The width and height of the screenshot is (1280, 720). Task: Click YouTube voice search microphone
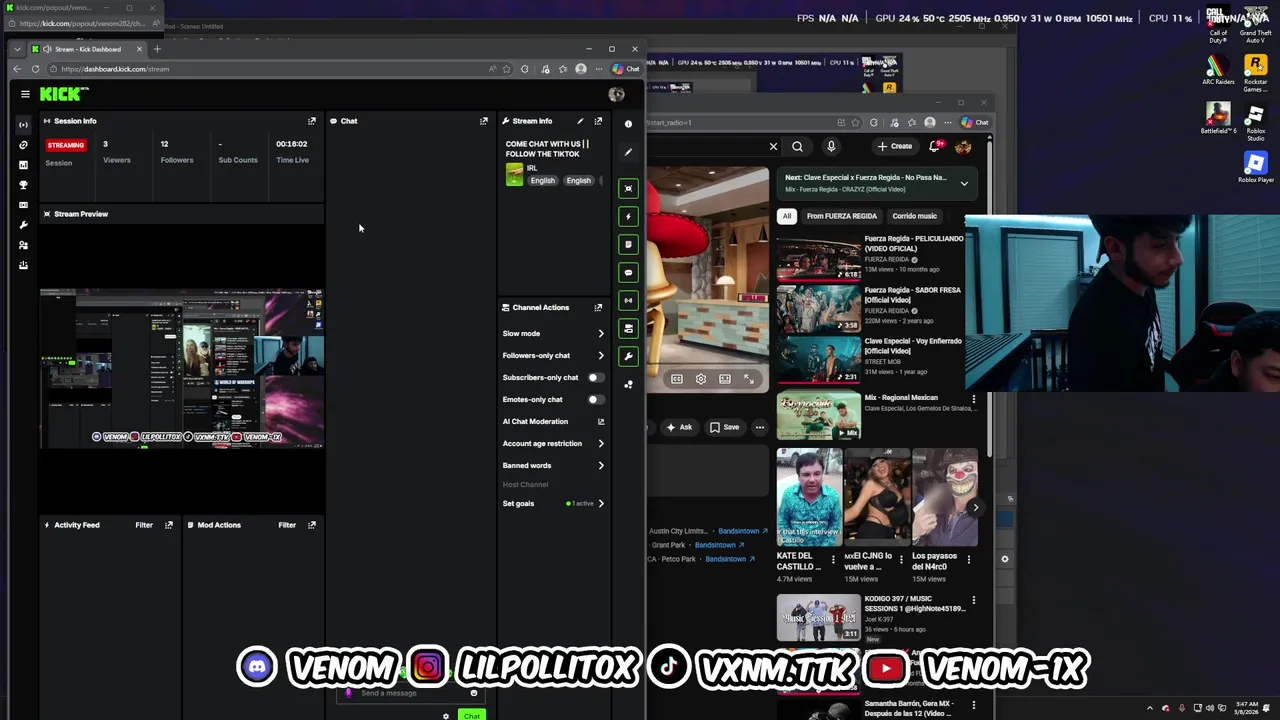[x=831, y=146]
